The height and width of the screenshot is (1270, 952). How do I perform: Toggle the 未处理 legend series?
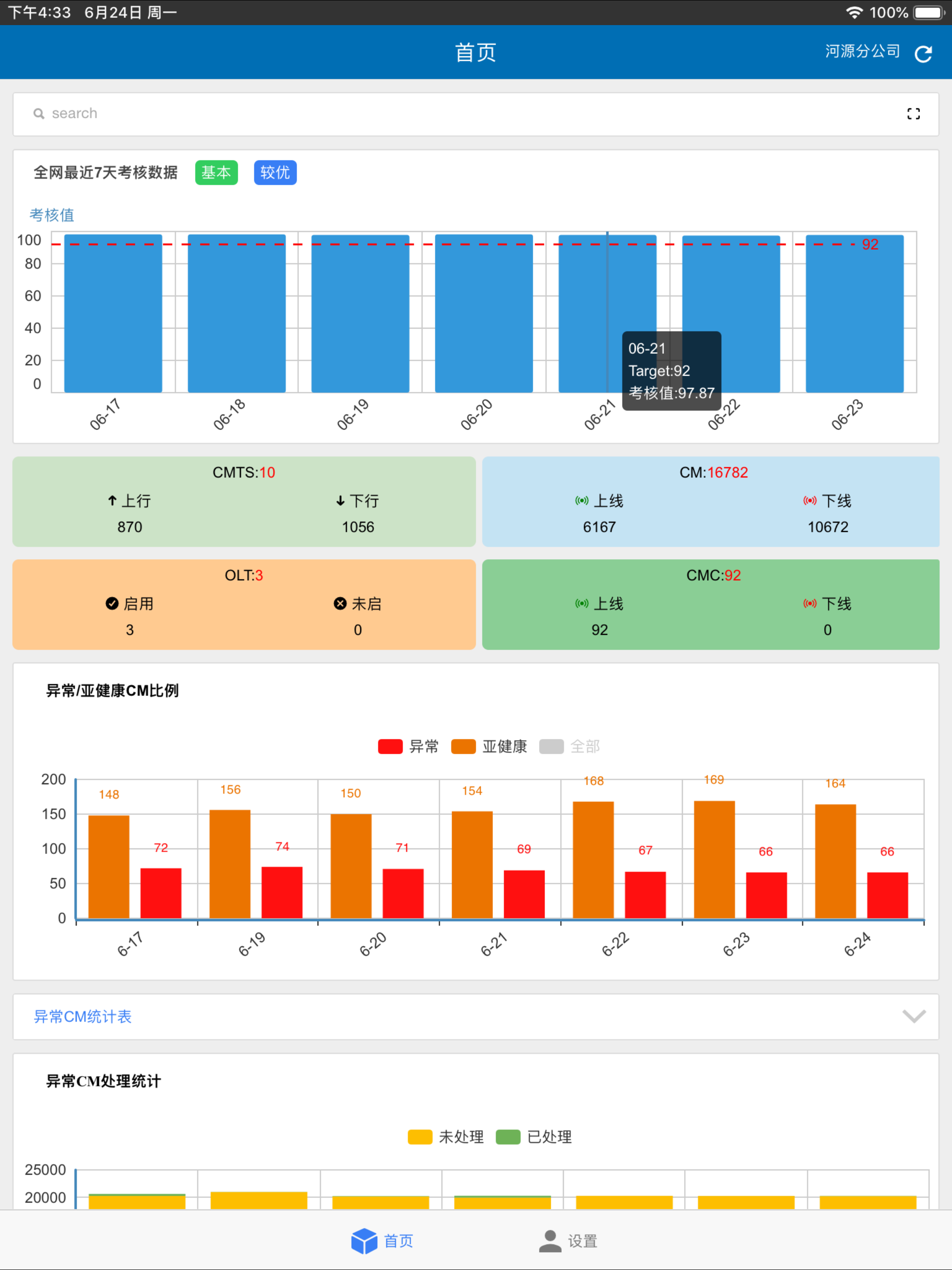446,1137
